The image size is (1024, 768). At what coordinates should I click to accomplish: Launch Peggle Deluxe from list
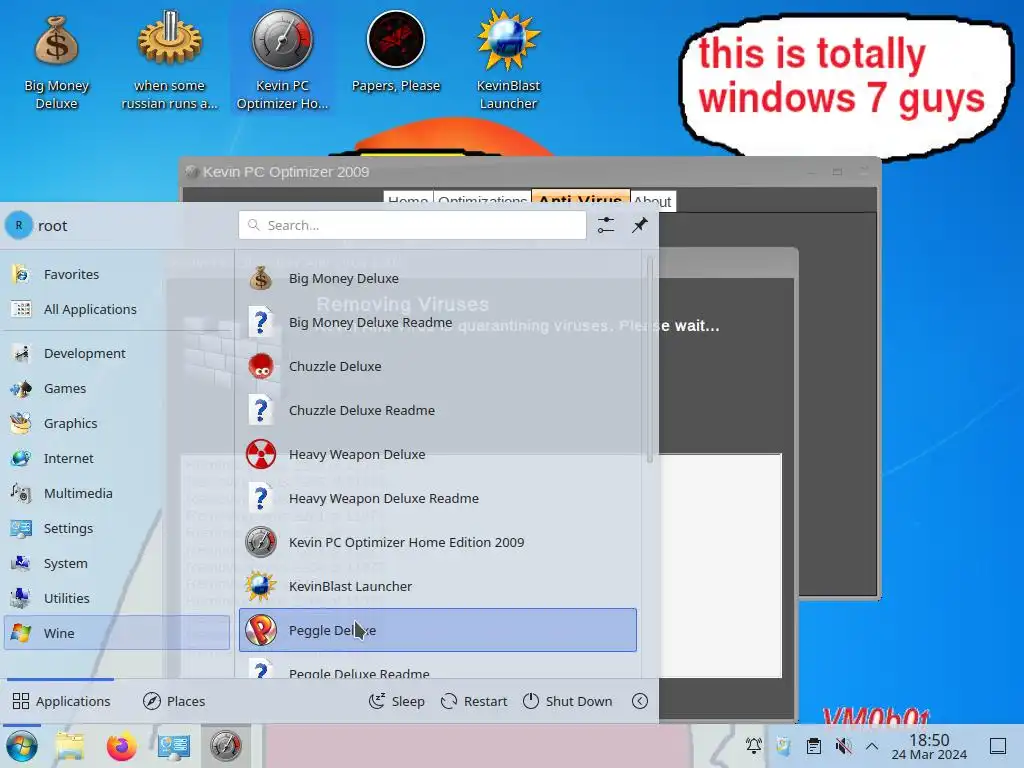coord(438,630)
